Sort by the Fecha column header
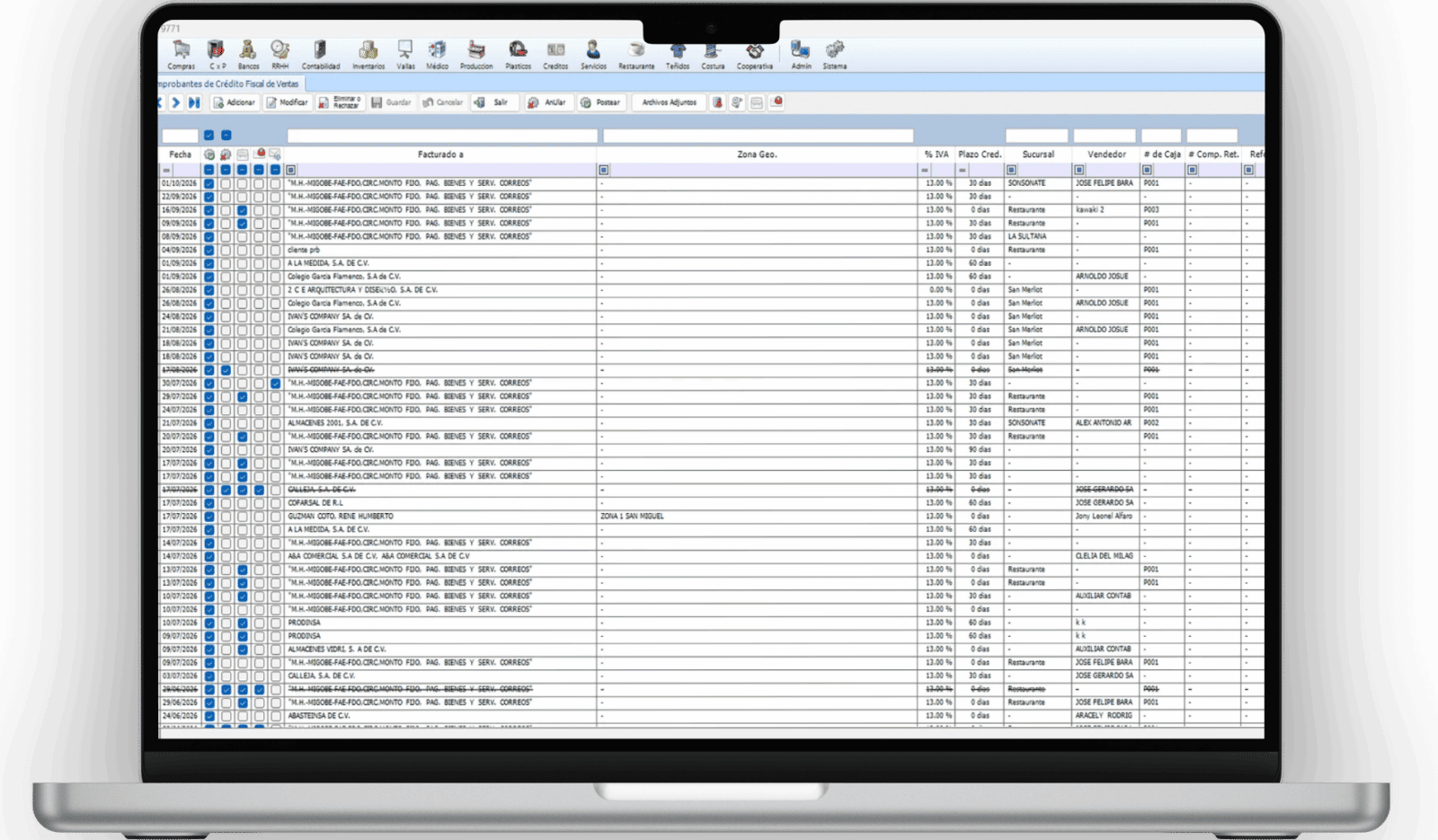The height and width of the screenshot is (840, 1438). point(180,155)
